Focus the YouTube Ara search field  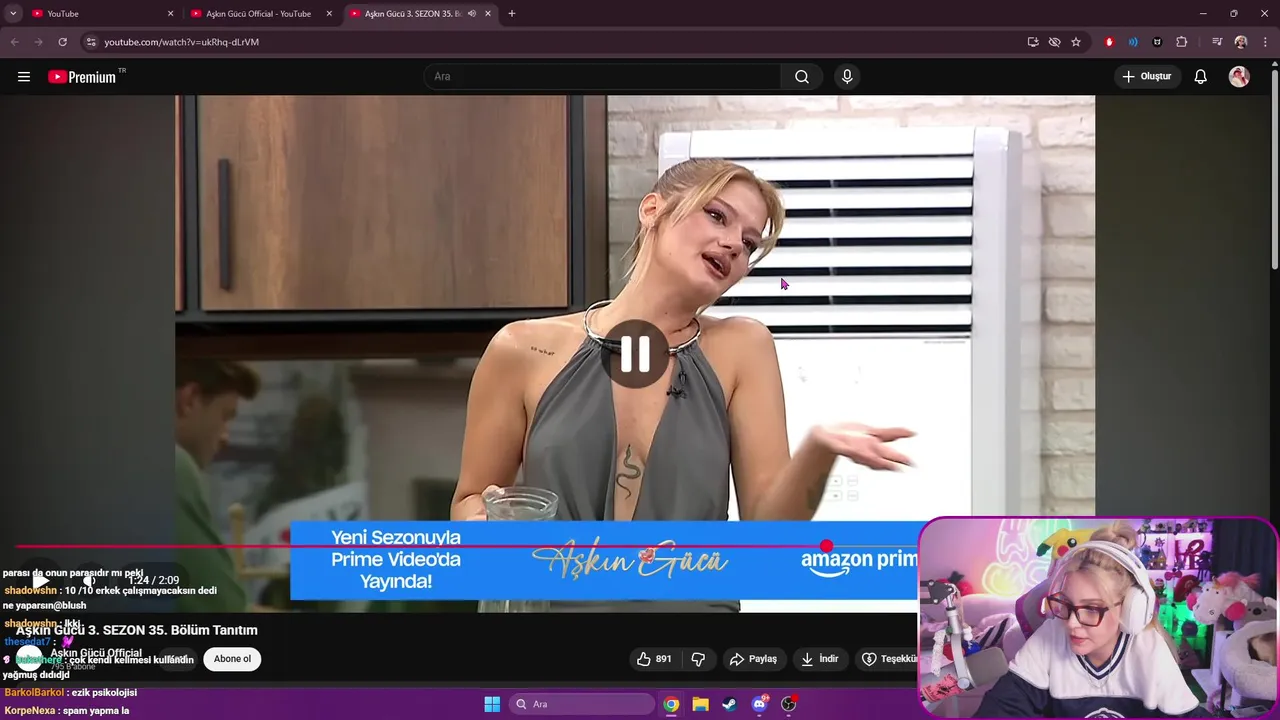[603, 77]
